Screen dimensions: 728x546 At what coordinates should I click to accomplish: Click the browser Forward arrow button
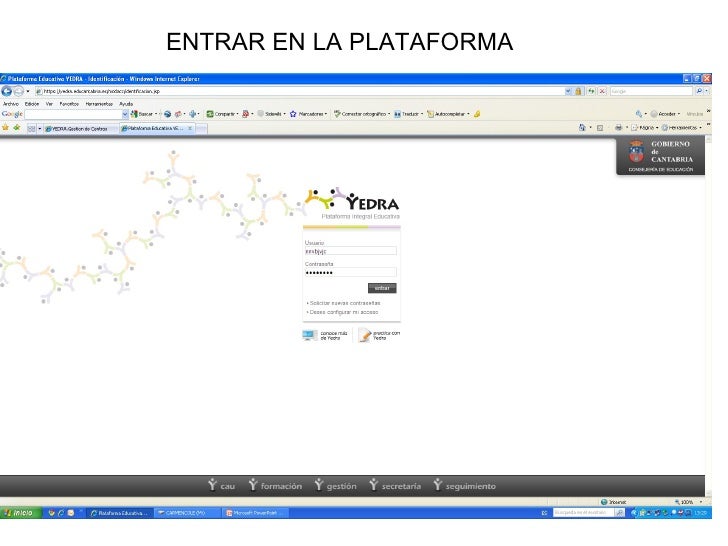[x=19, y=91]
